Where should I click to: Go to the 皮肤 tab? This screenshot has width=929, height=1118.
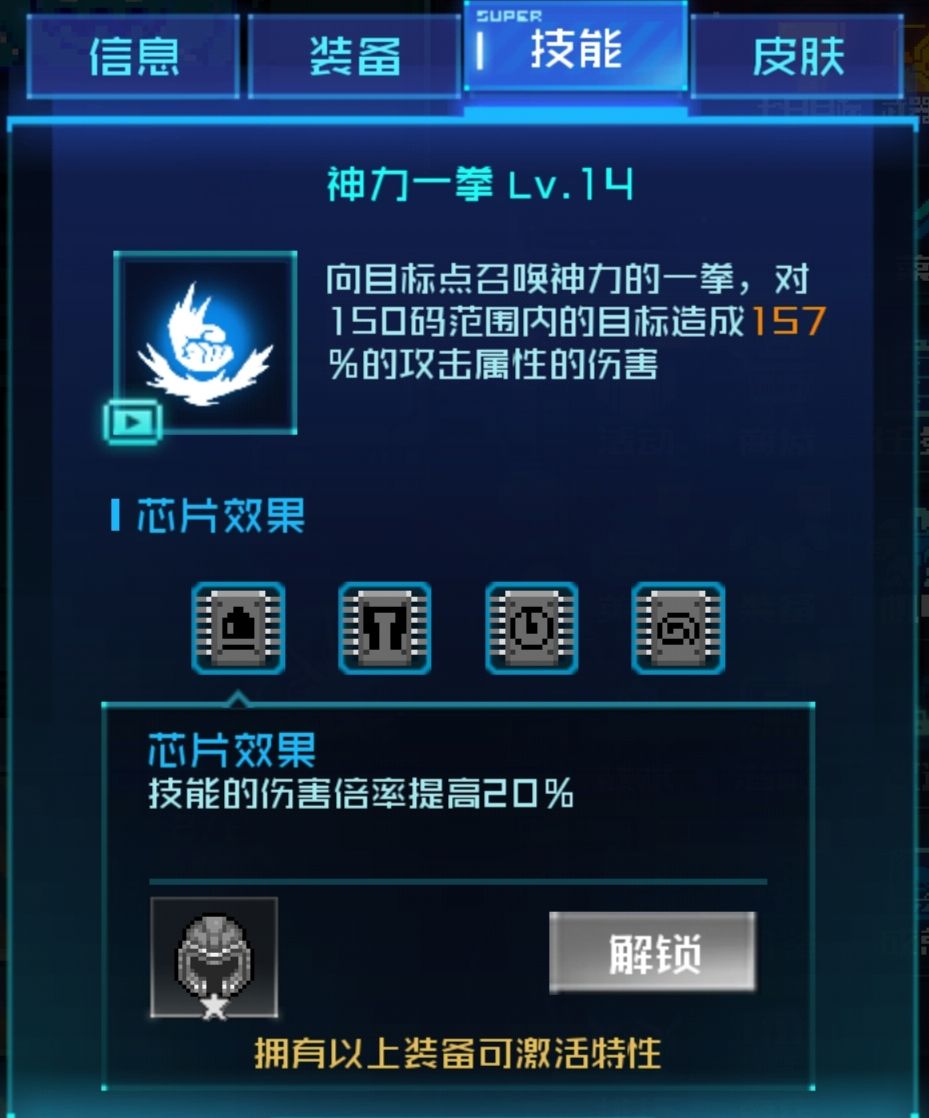click(x=797, y=56)
